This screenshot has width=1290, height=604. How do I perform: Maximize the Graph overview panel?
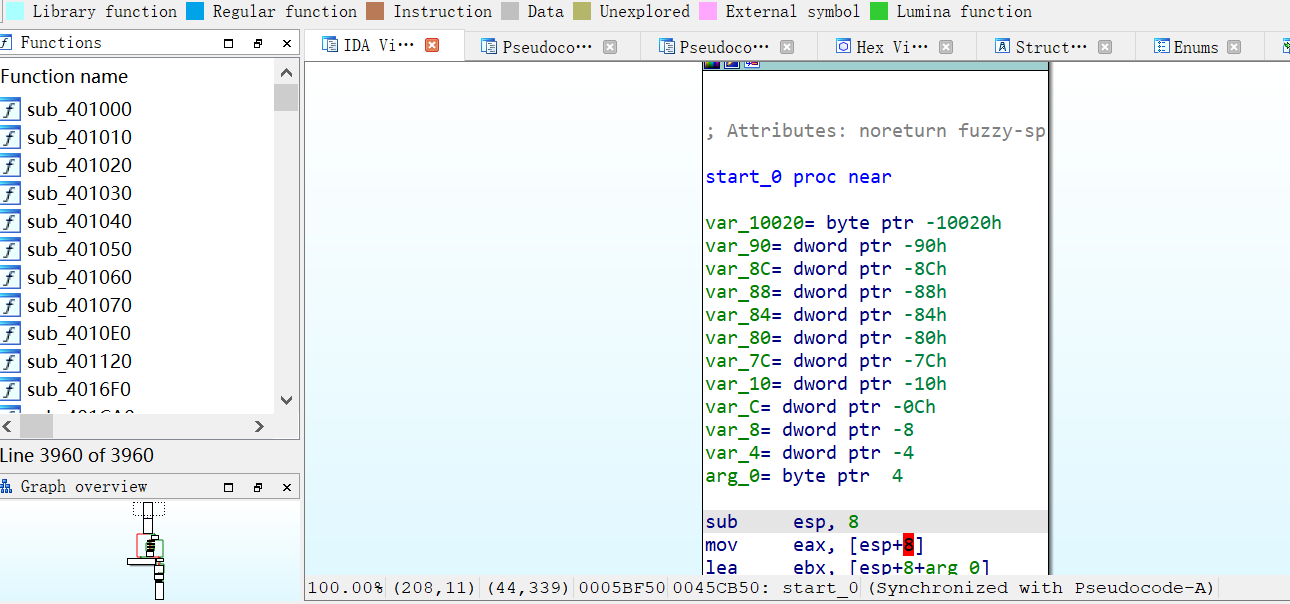tap(229, 487)
